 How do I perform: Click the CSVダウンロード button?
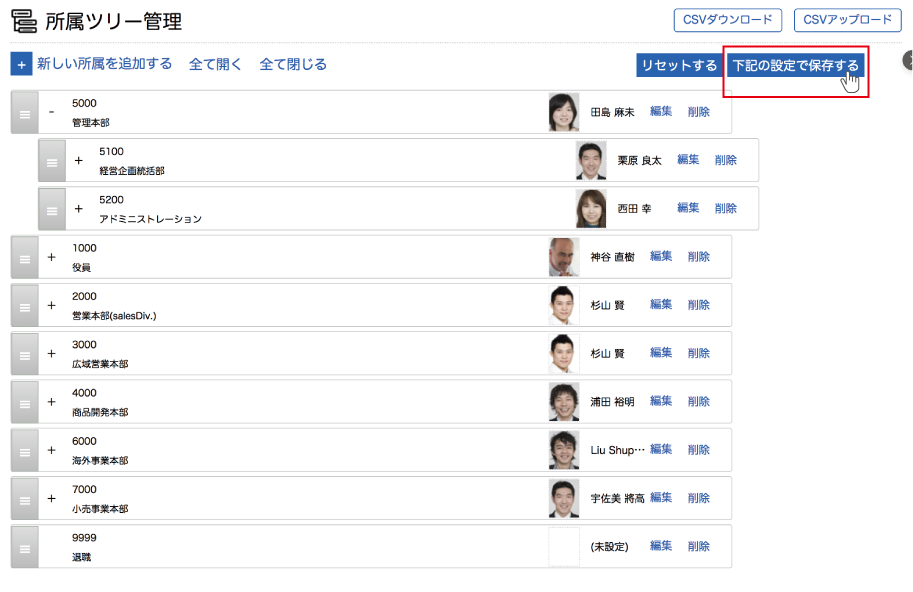click(x=728, y=20)
